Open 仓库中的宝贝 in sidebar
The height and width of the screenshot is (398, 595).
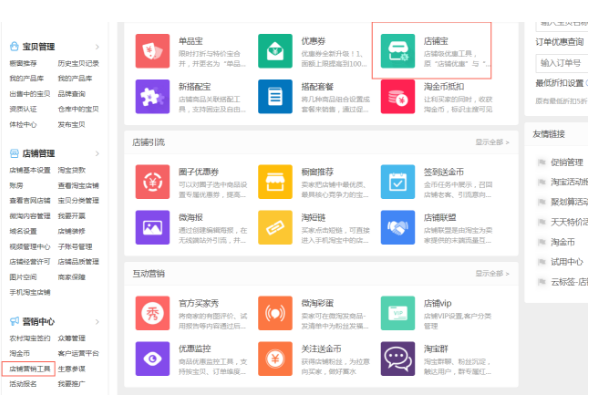[78, 109]
